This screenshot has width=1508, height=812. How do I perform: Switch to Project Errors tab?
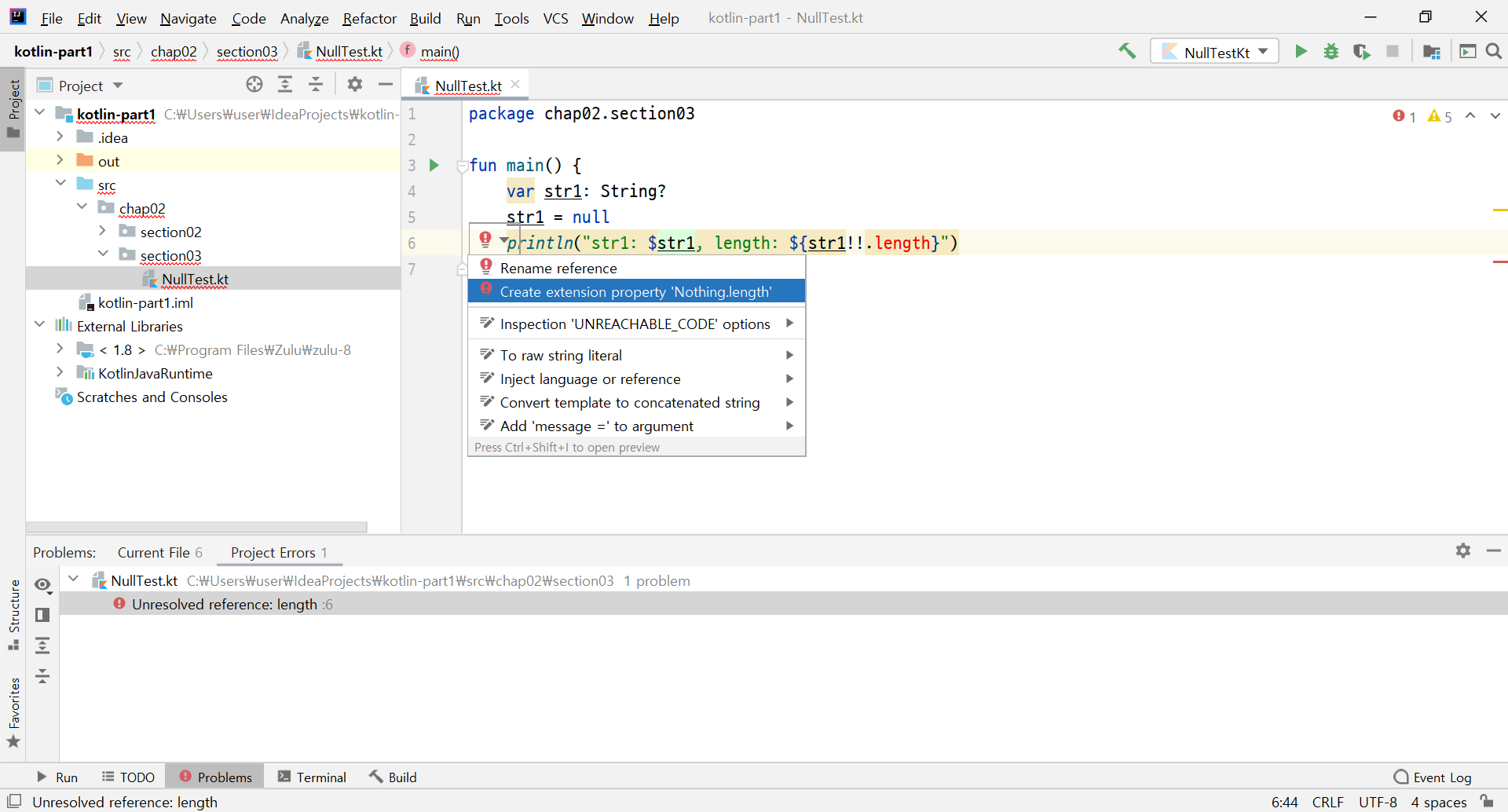[279, 552]
